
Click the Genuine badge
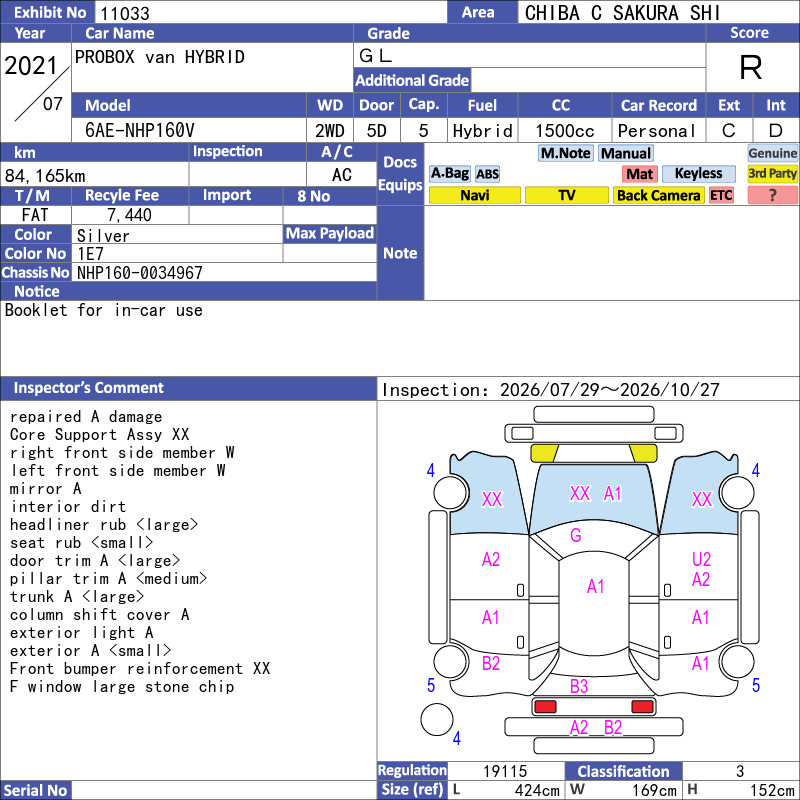pyautogui.click(x=772, y=153)
